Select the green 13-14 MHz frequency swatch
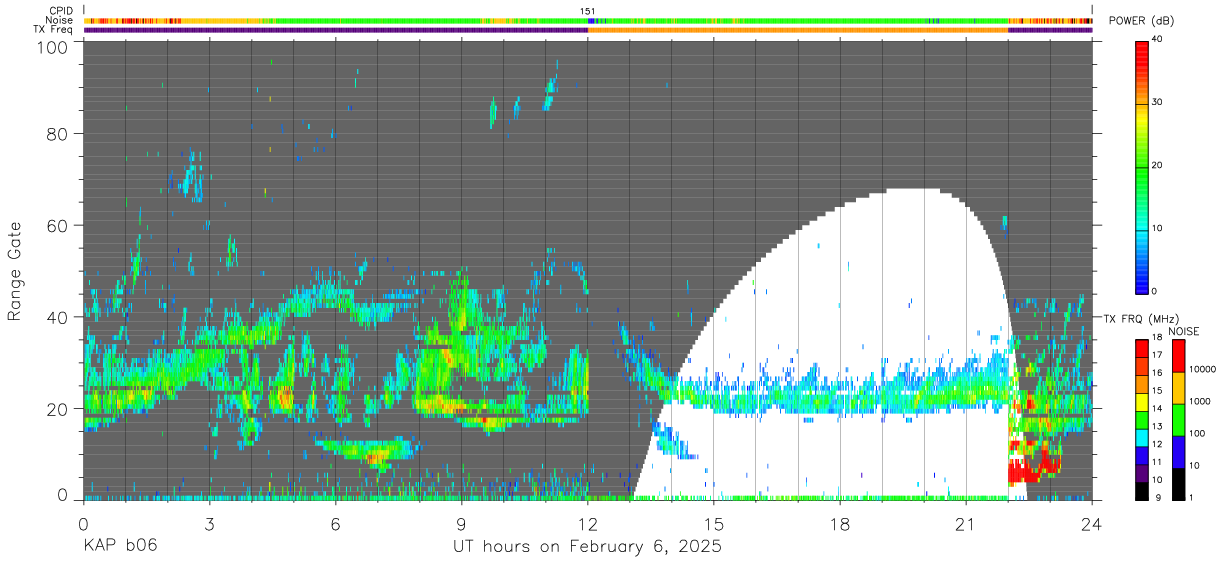Viewport: 1228px width, 567px height. tap(1141, 420)
